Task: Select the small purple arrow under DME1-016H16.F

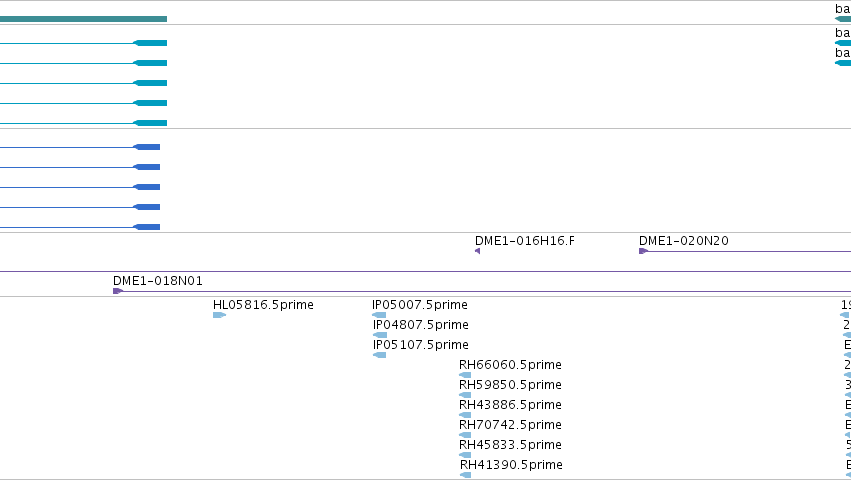Action: tap(478, 251)
